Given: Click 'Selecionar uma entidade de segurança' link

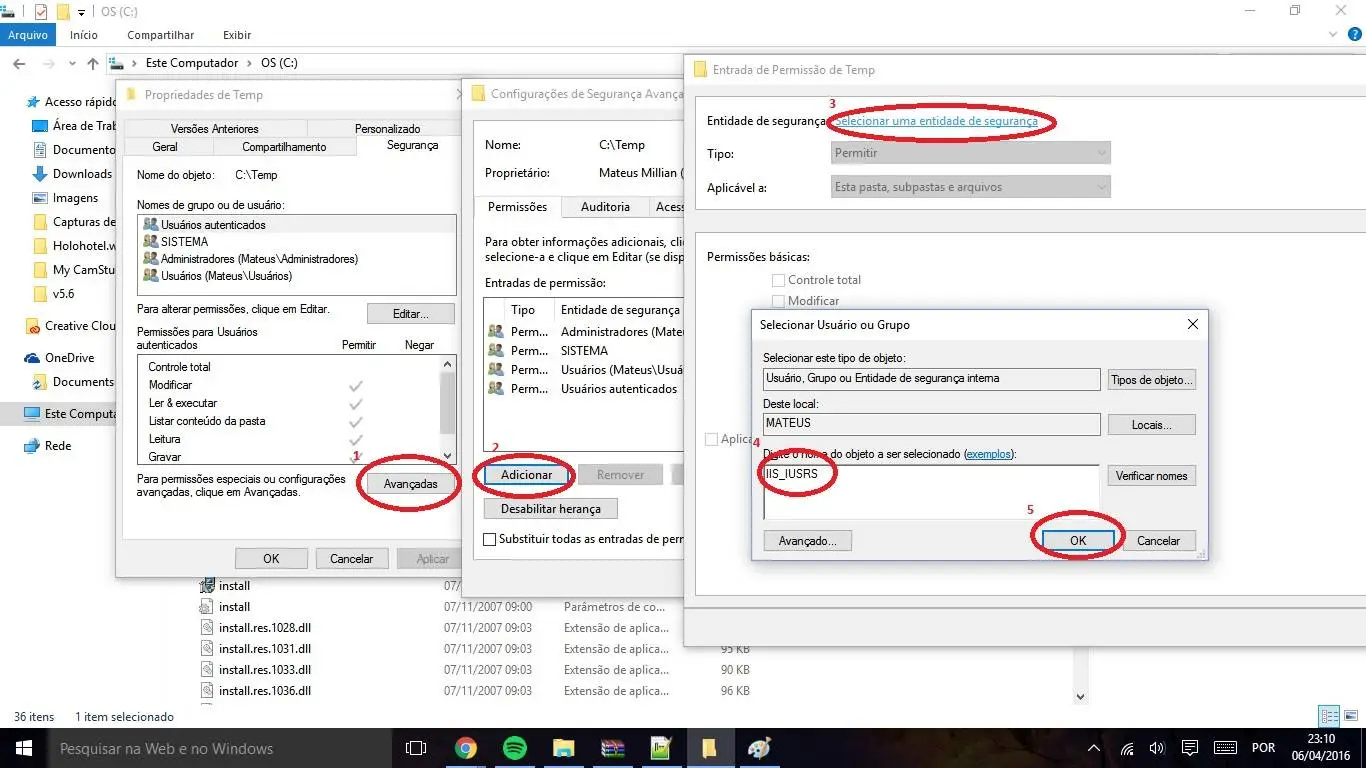Looking at the screenshot, I should click(x=936, y=121).
